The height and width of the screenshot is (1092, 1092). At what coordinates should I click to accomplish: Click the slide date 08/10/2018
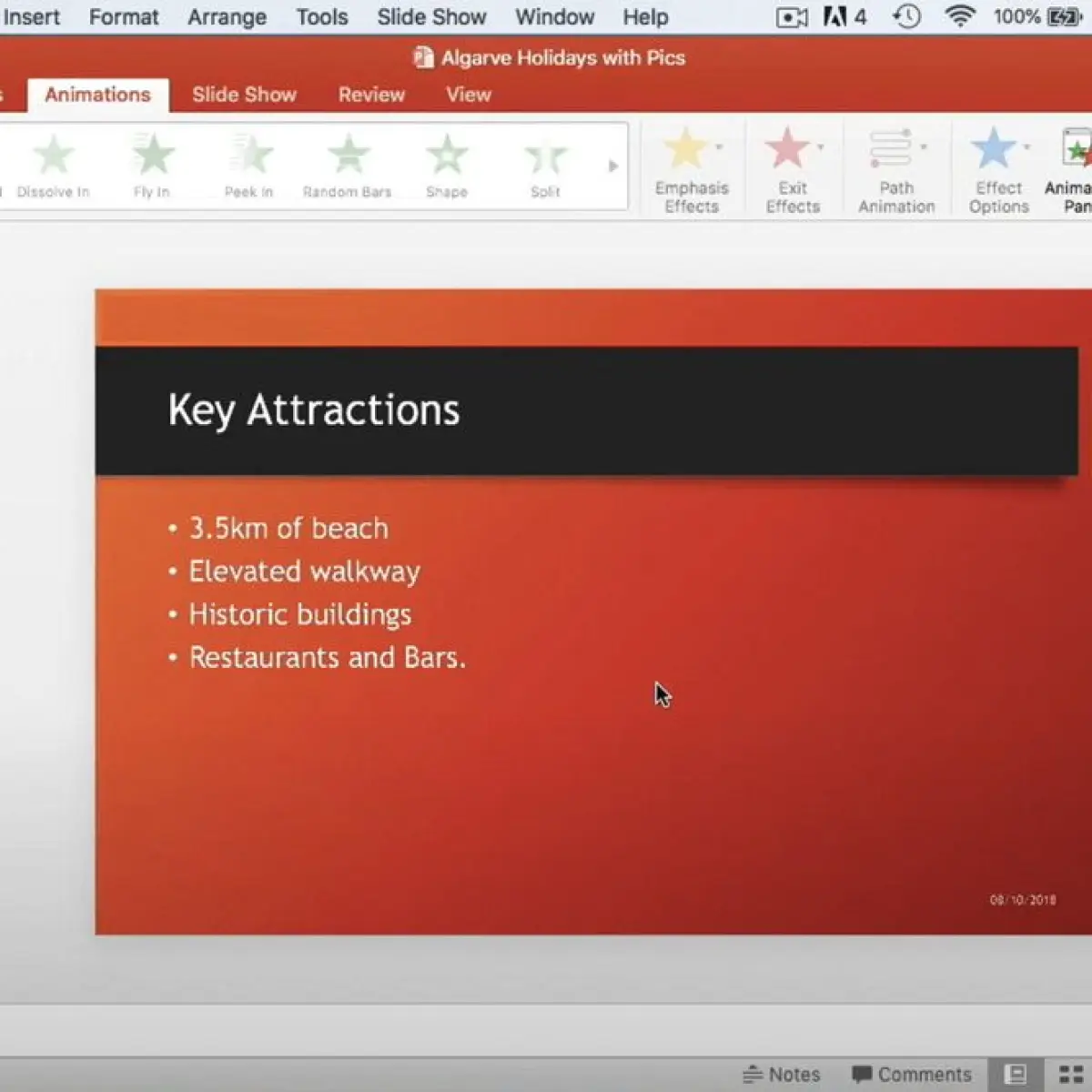1023,900
